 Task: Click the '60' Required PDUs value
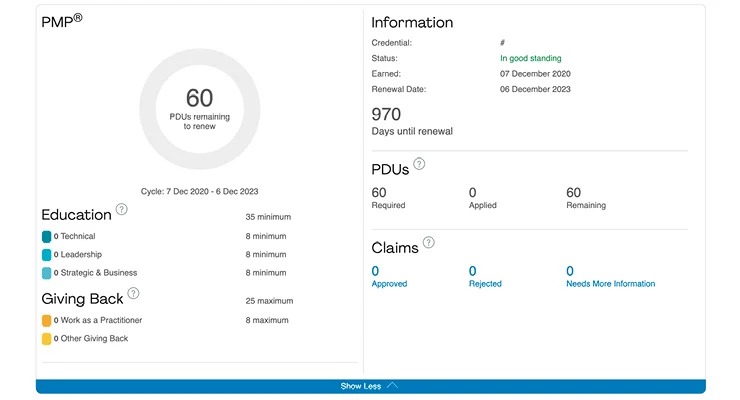379,192
